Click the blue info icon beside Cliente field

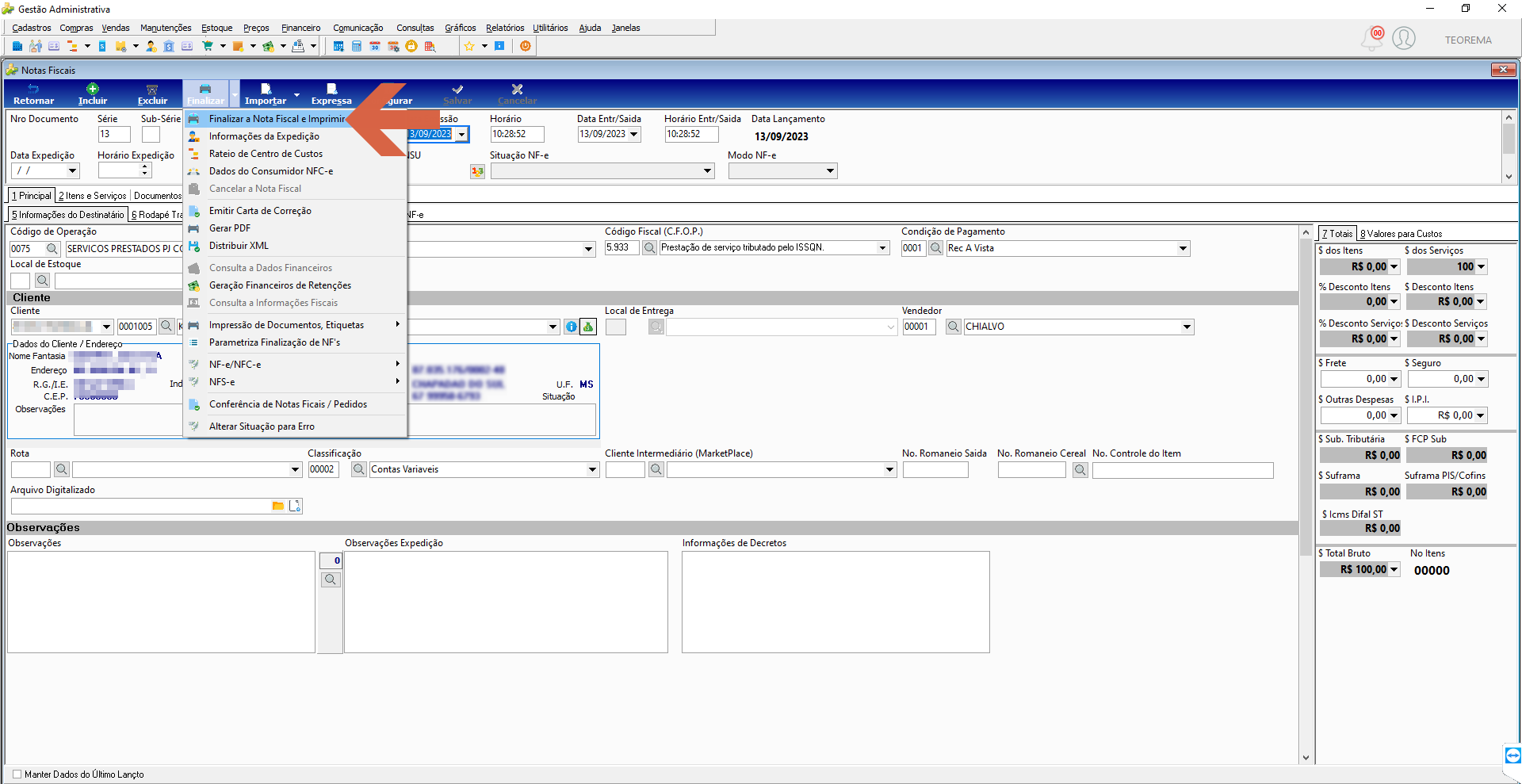[571, 327]
